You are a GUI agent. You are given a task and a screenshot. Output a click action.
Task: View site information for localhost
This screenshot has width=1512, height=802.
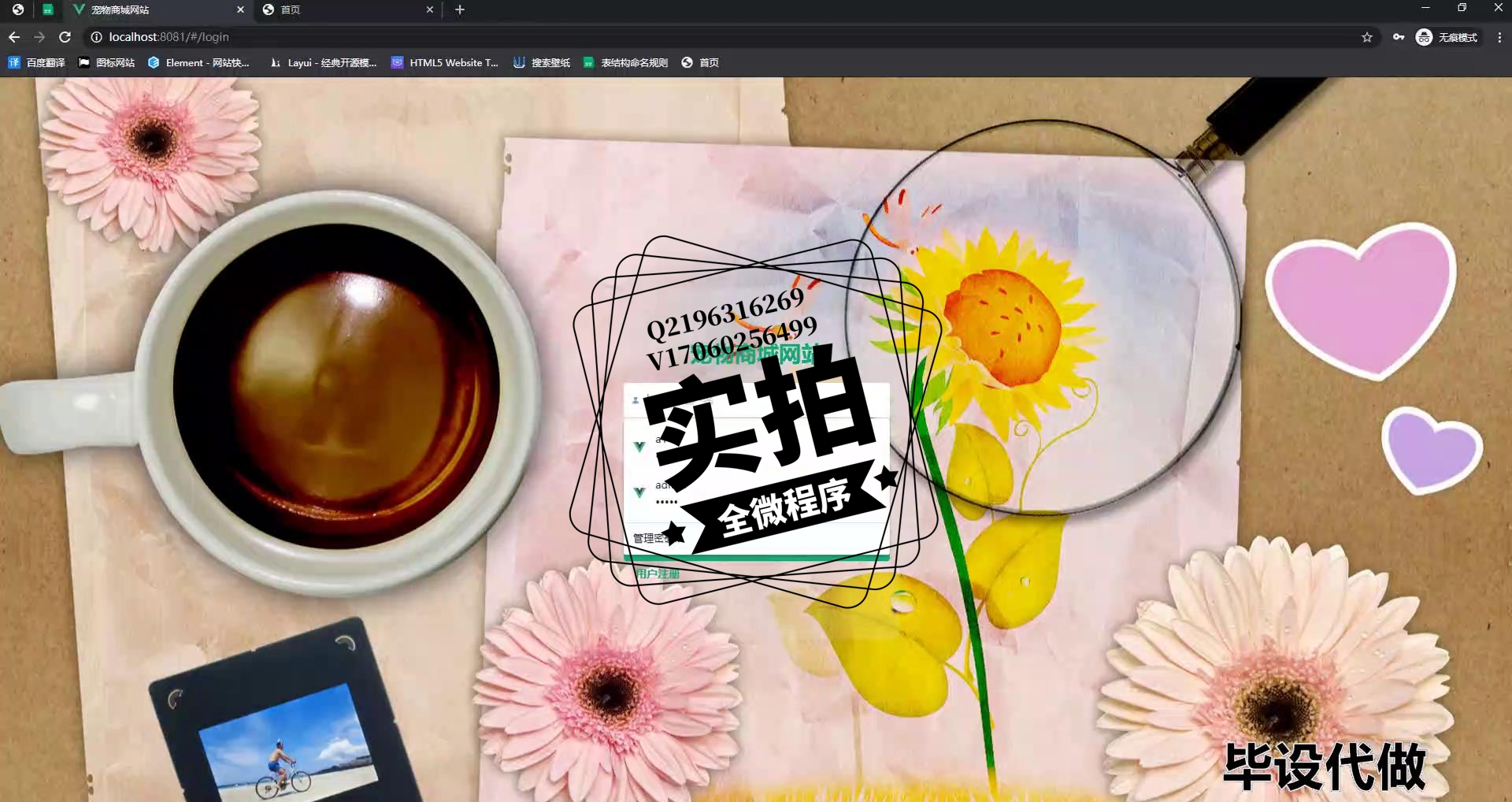point(96,37)
